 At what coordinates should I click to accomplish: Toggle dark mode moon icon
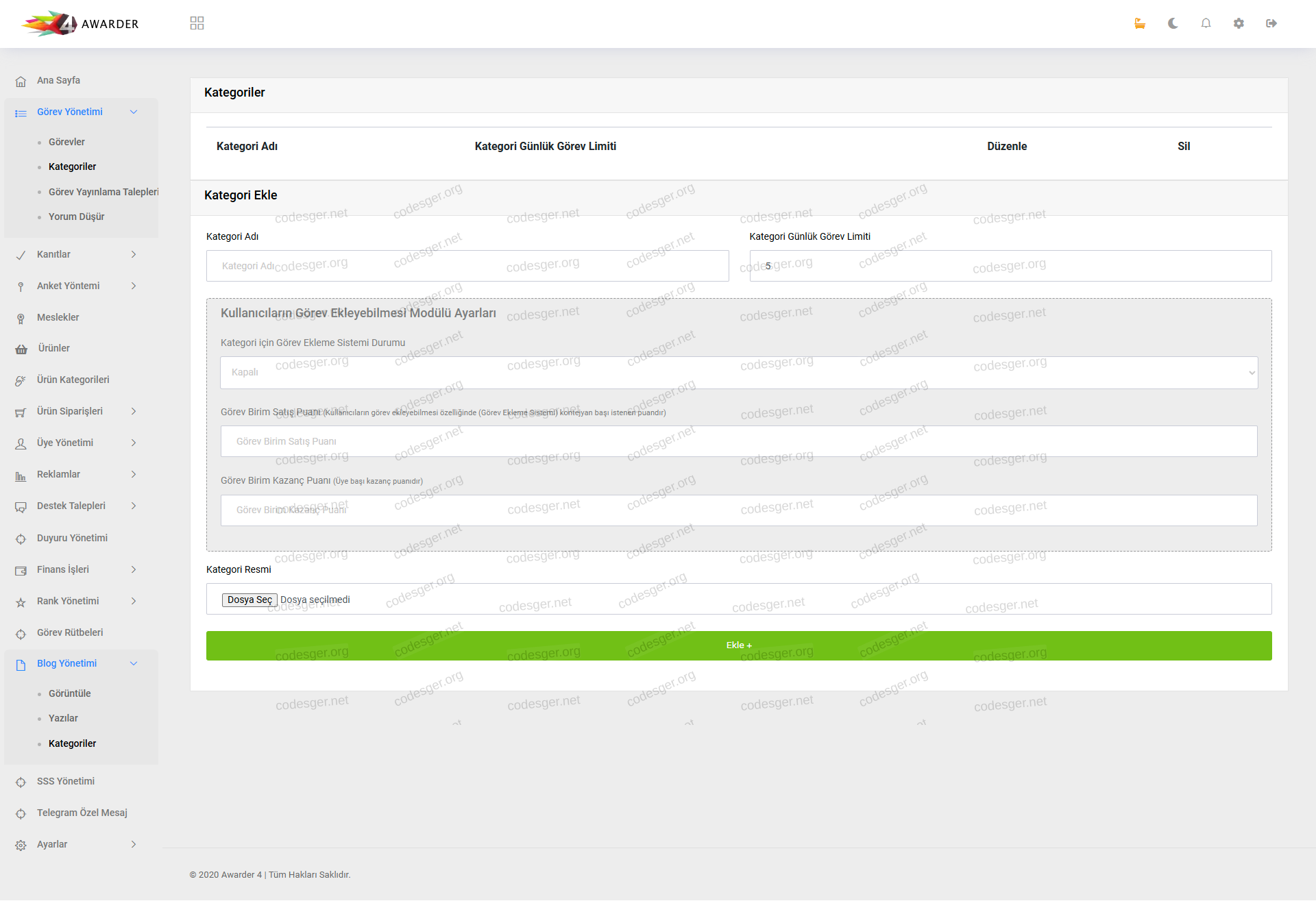click(x=1173, y=23)
